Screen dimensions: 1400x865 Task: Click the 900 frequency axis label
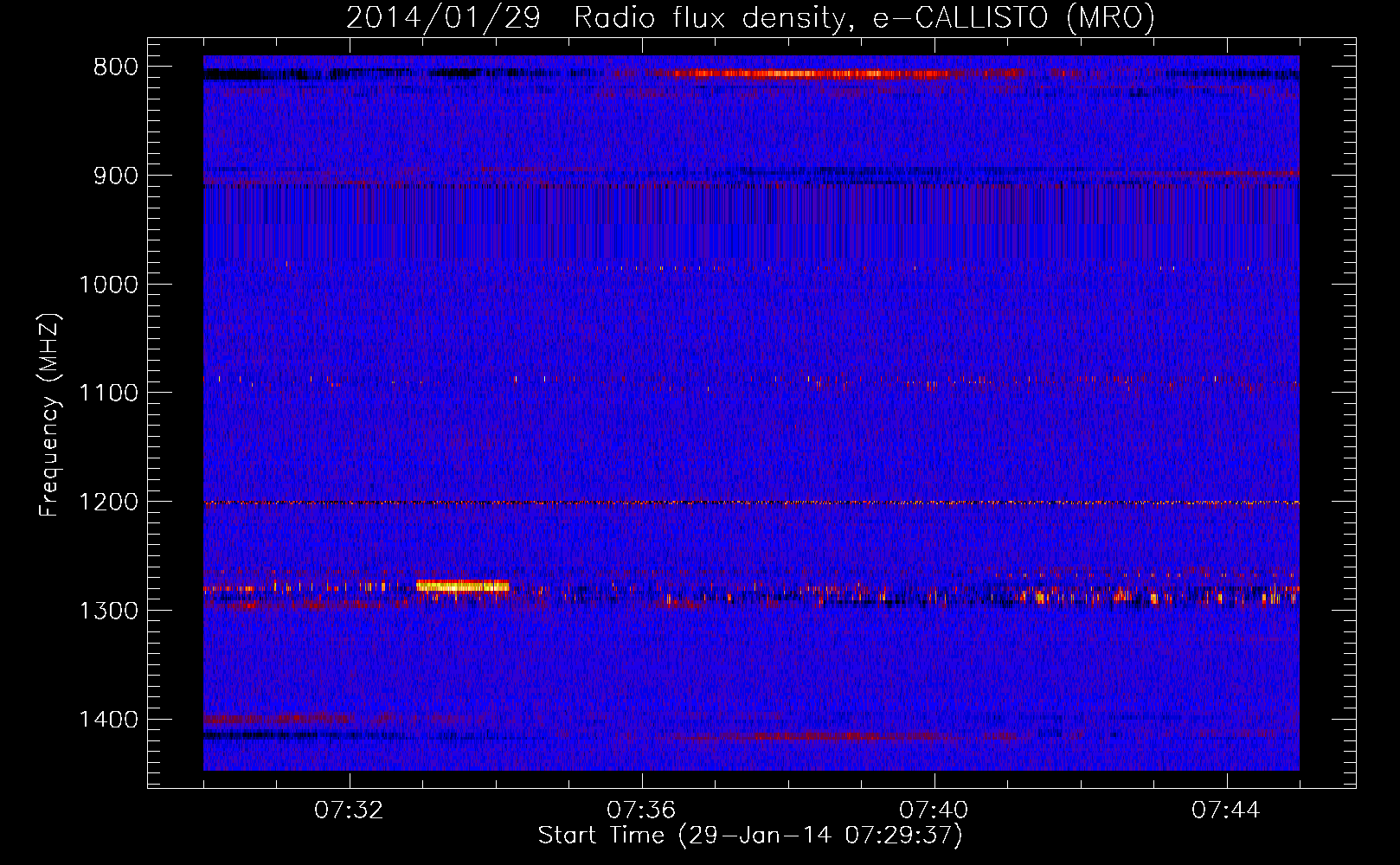(116, 176)
